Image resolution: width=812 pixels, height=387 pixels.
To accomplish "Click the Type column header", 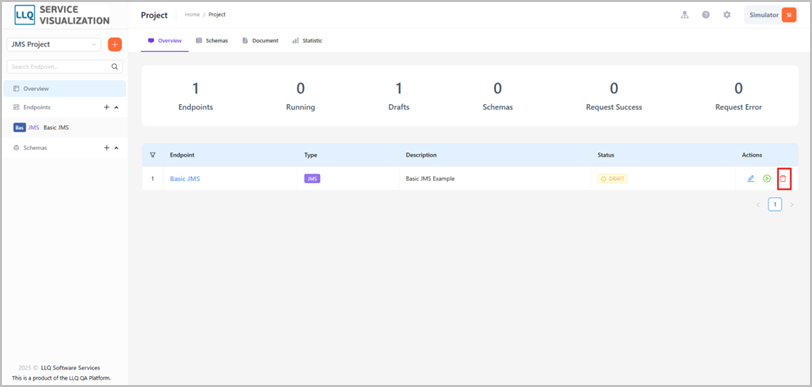I will (311, 155).
